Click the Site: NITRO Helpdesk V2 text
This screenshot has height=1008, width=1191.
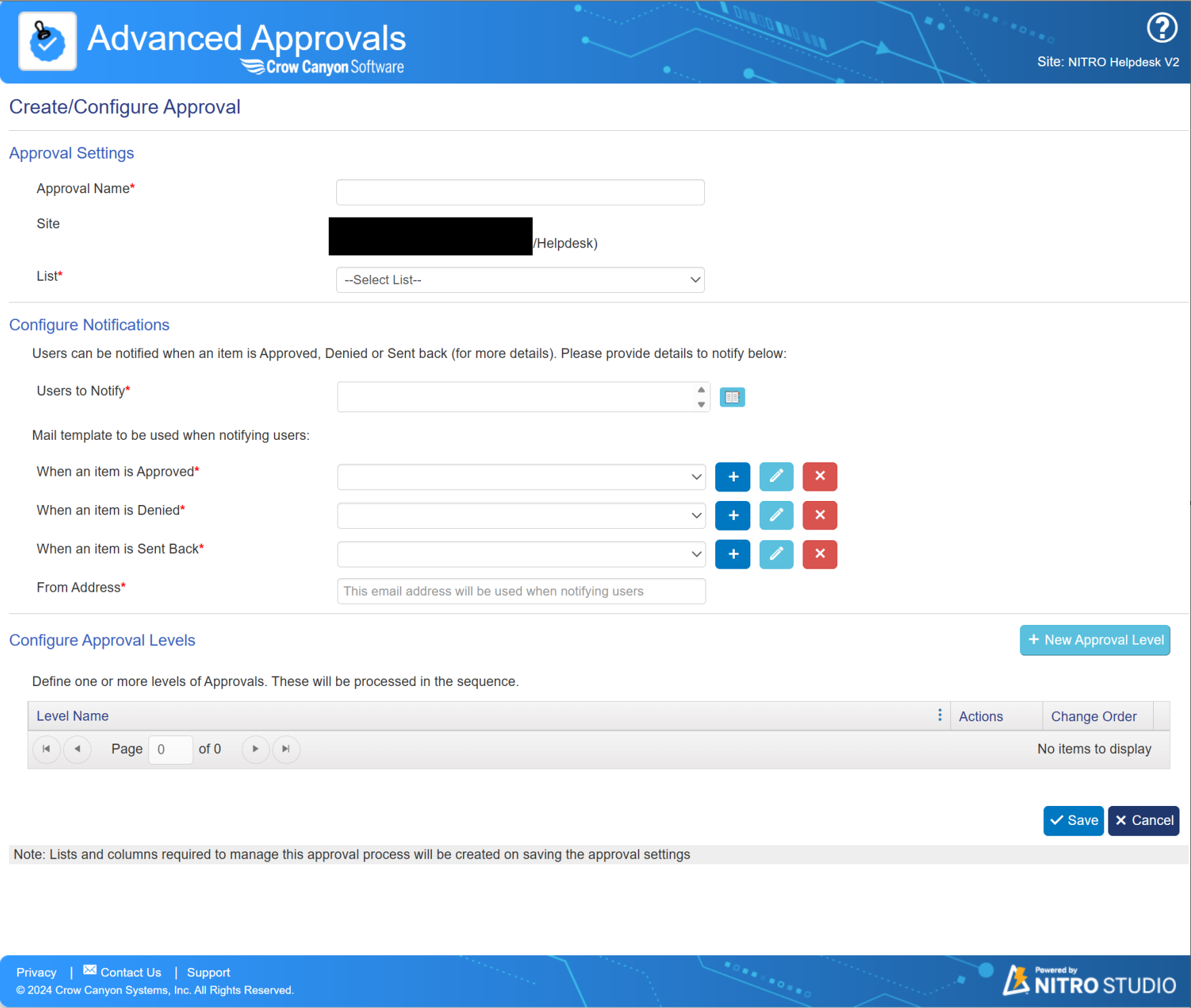(x=1108, y=62)
